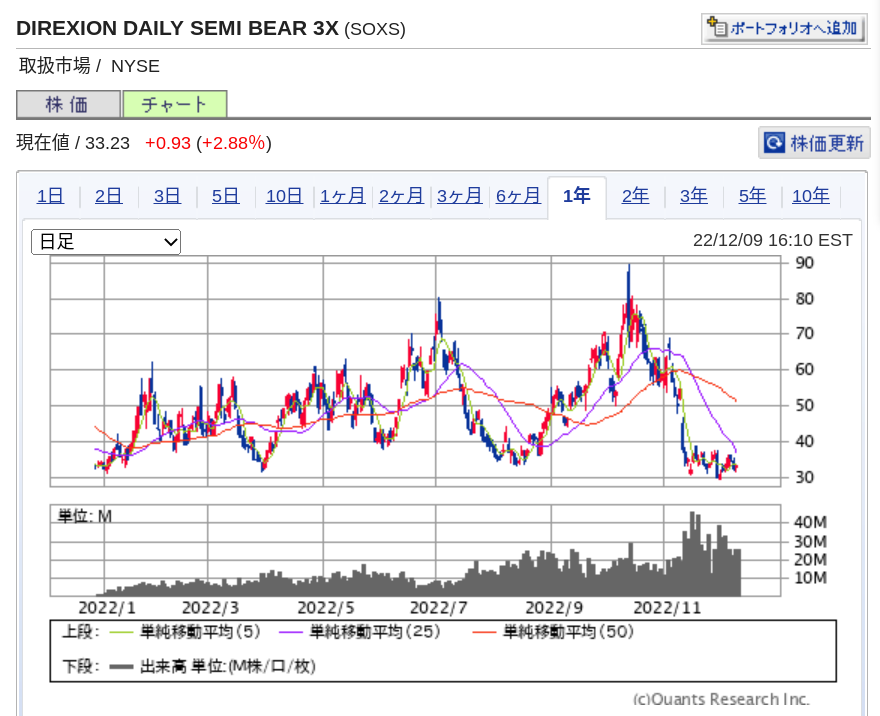Click the (c)Quants Research Inc. credit
The width and height of the screenshot is (880, 716).
tap(721, 699)
